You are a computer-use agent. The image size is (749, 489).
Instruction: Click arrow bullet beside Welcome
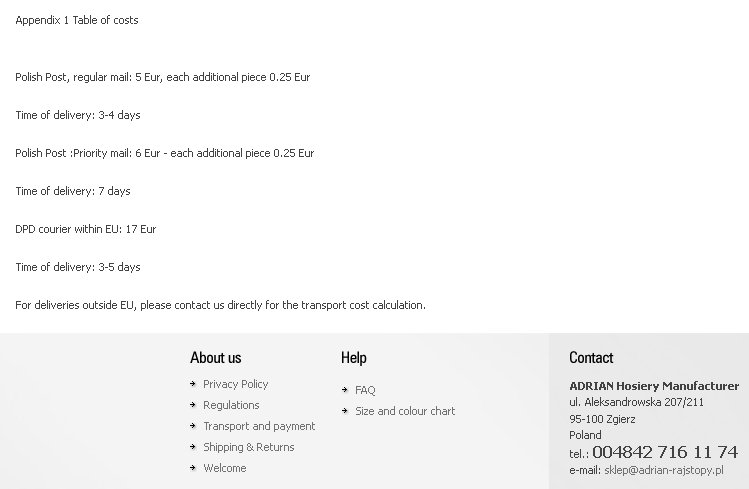[193, 468]
